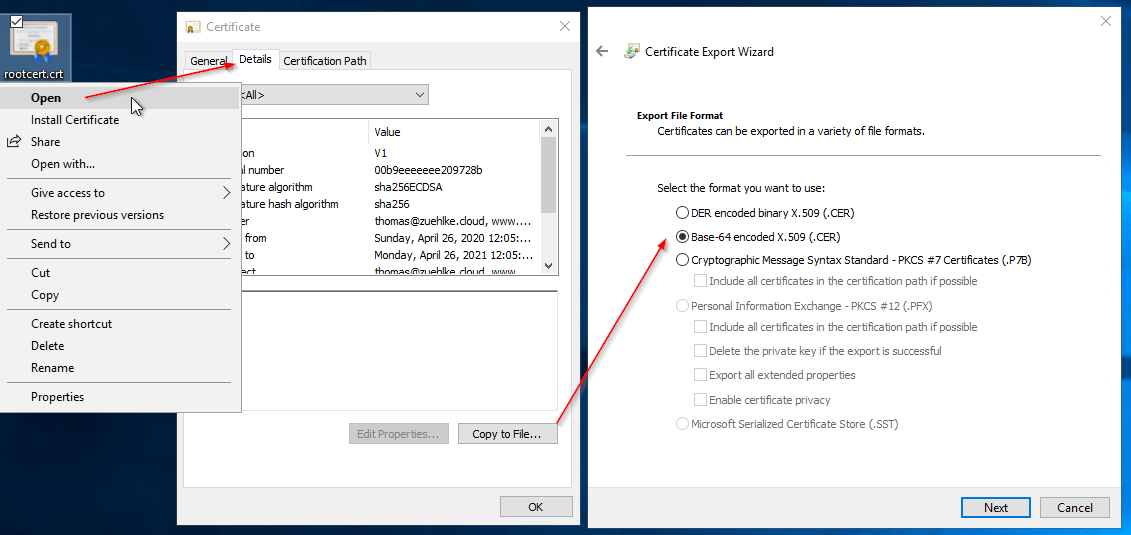The image size is (1131, 535).
Task: Choose Copy from the context menu
Action: tap(120, 295)
